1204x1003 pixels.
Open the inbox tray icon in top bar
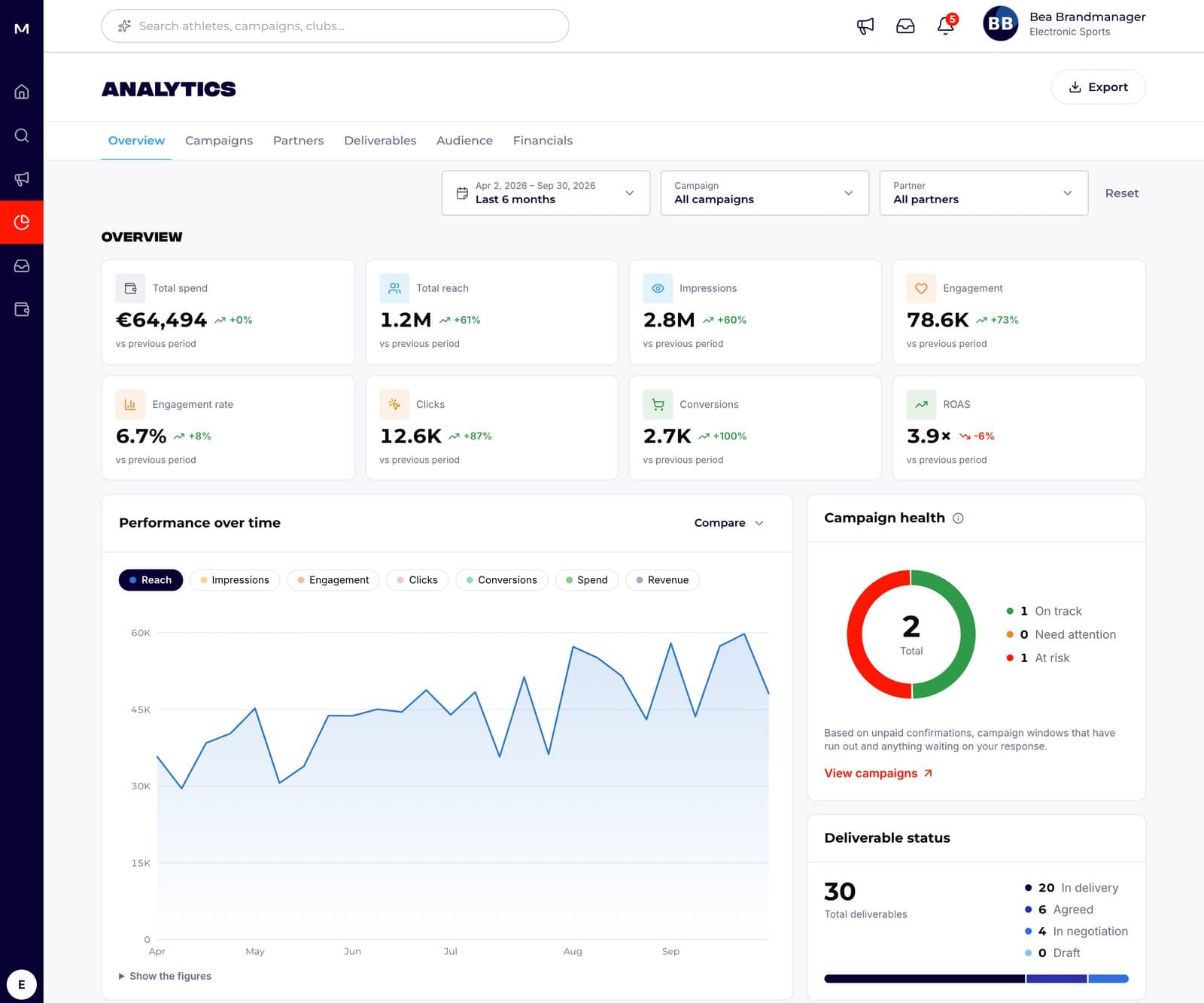[905, 26]
